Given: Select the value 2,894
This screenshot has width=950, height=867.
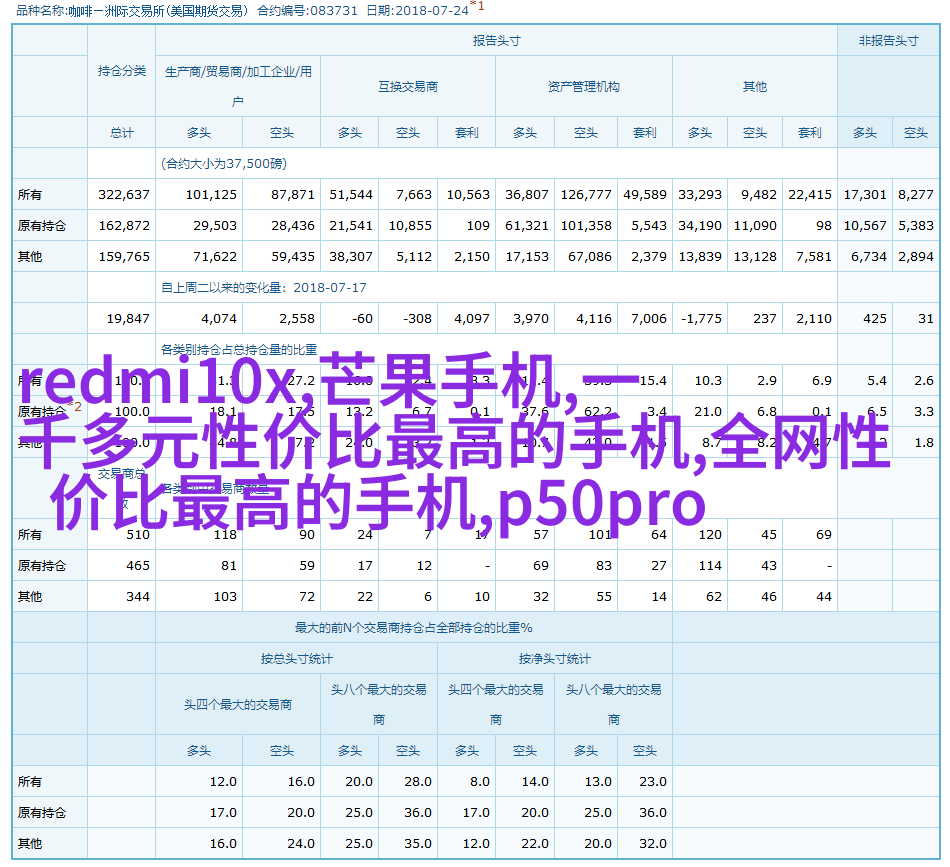Looking at the screenshot, I should [x=915, y=256].
